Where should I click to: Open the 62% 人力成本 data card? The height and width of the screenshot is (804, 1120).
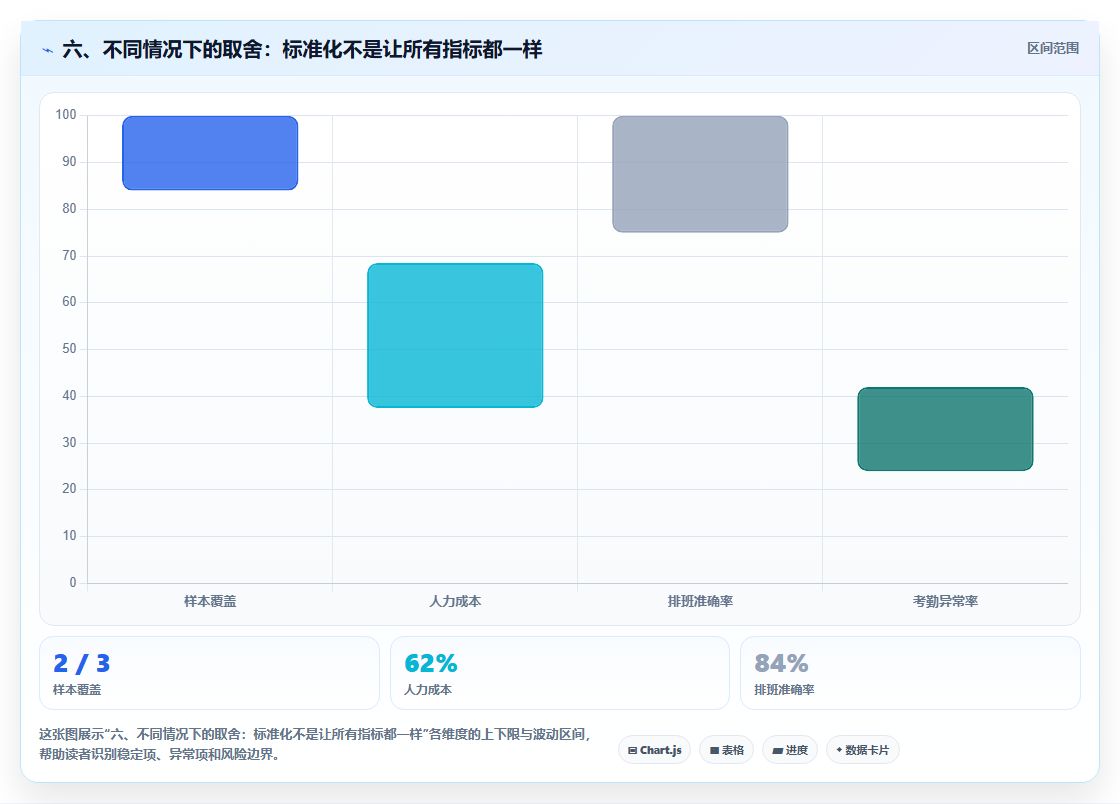[560, 673]
